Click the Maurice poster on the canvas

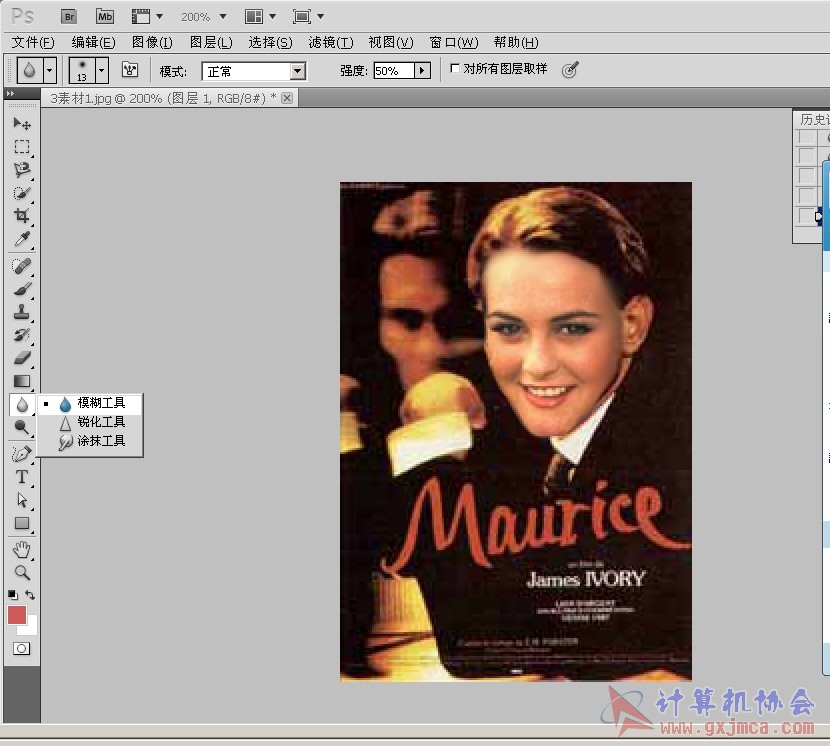(516, 431)
